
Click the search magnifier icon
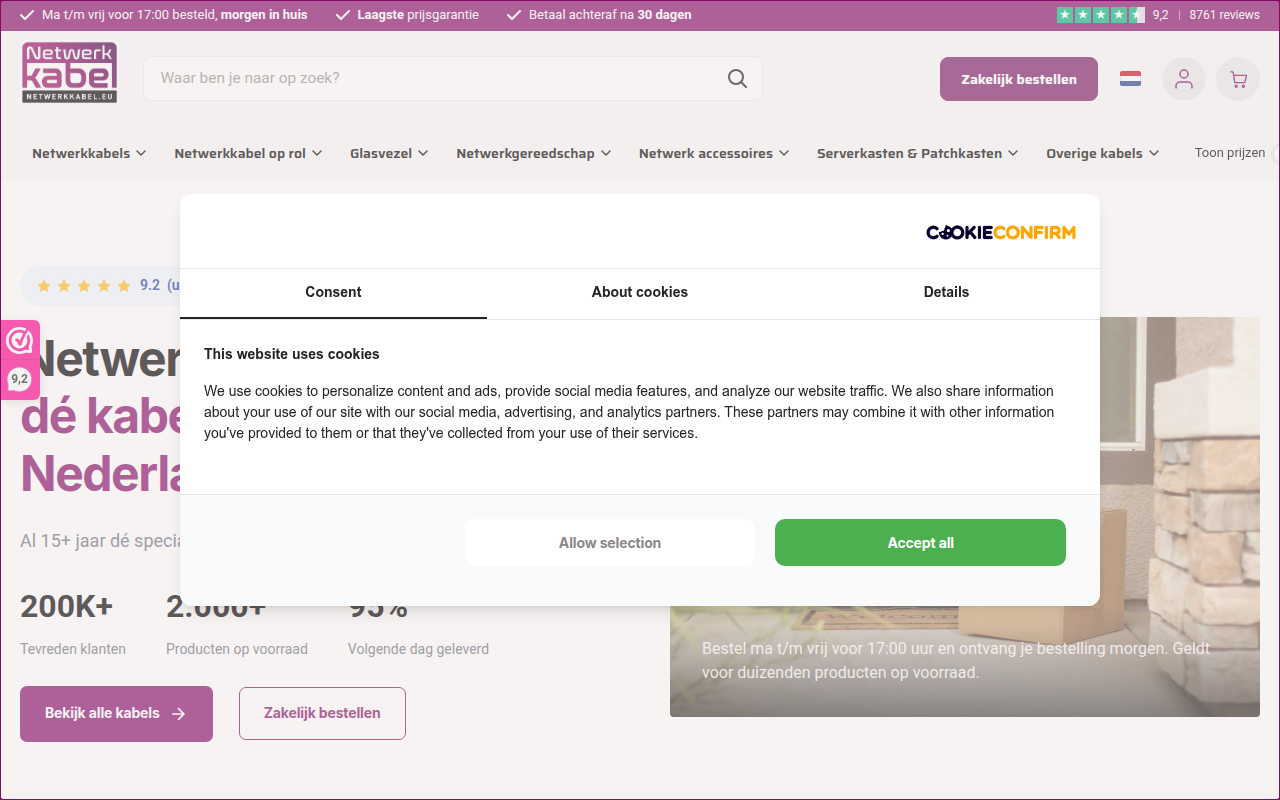point(737,78)
